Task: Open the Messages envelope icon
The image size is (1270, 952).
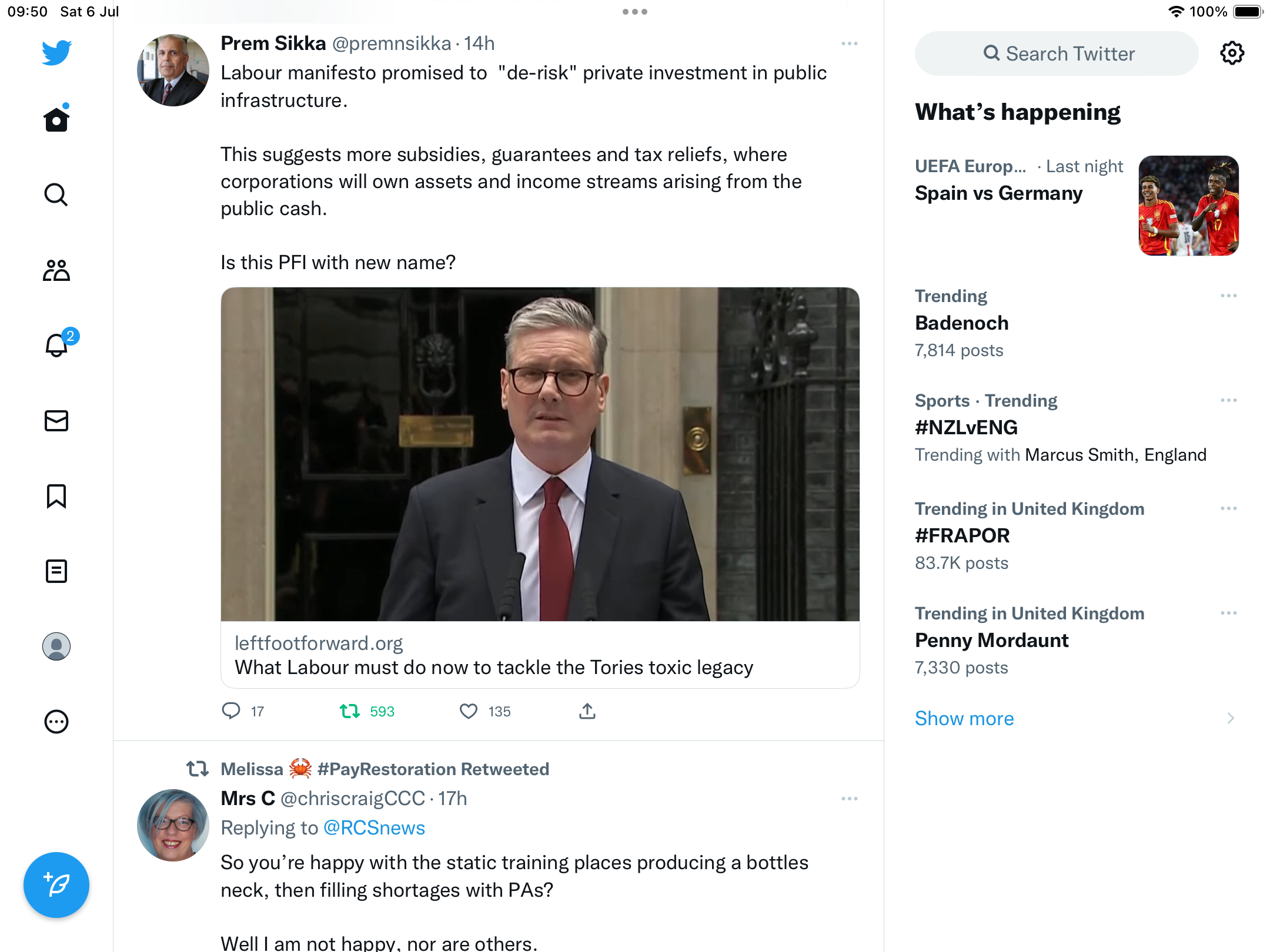Action: tap(56, 421)
